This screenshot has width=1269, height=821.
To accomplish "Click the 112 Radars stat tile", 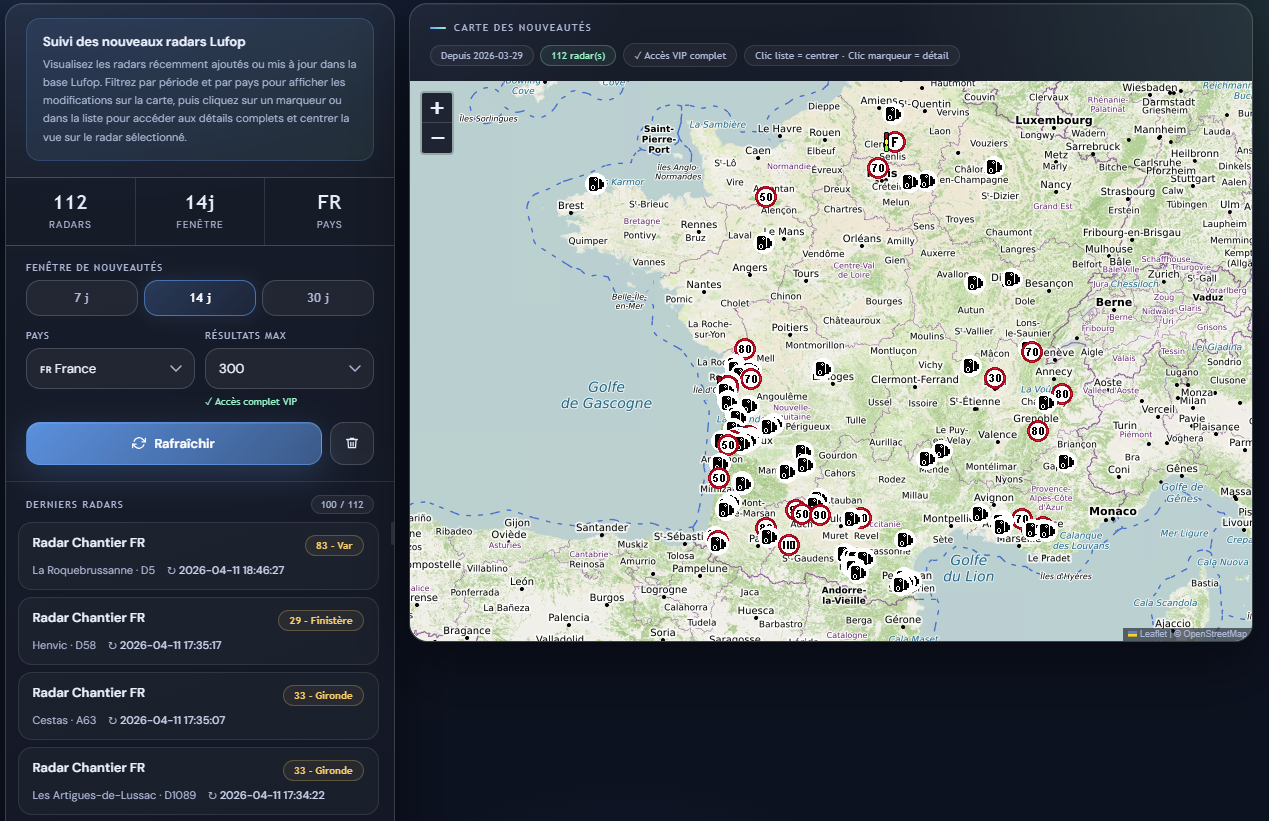I will pyautogui.click(x=70, y=211).
